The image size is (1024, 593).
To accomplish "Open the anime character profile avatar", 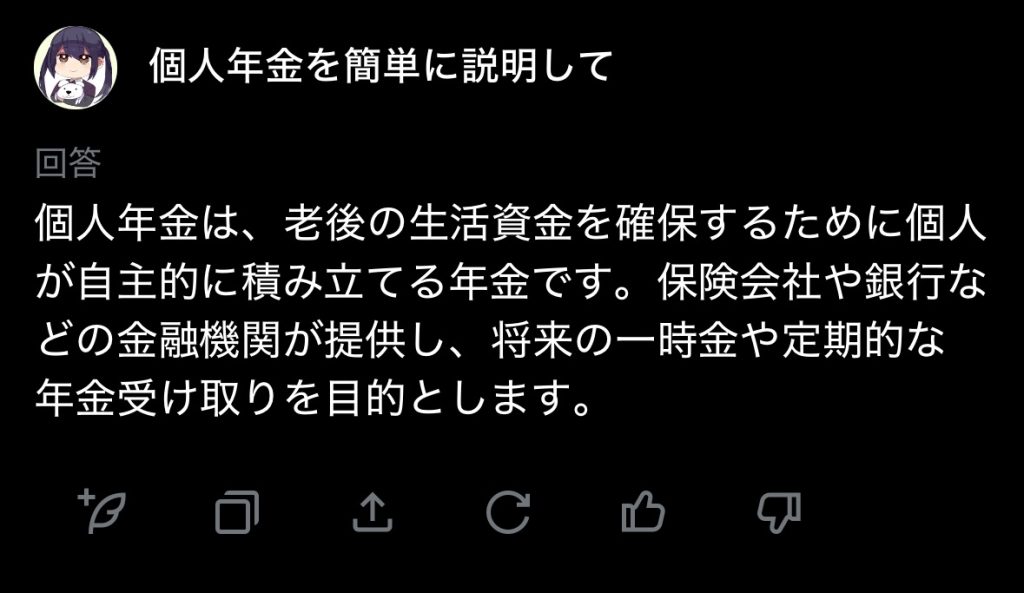I will click(76, 67).
